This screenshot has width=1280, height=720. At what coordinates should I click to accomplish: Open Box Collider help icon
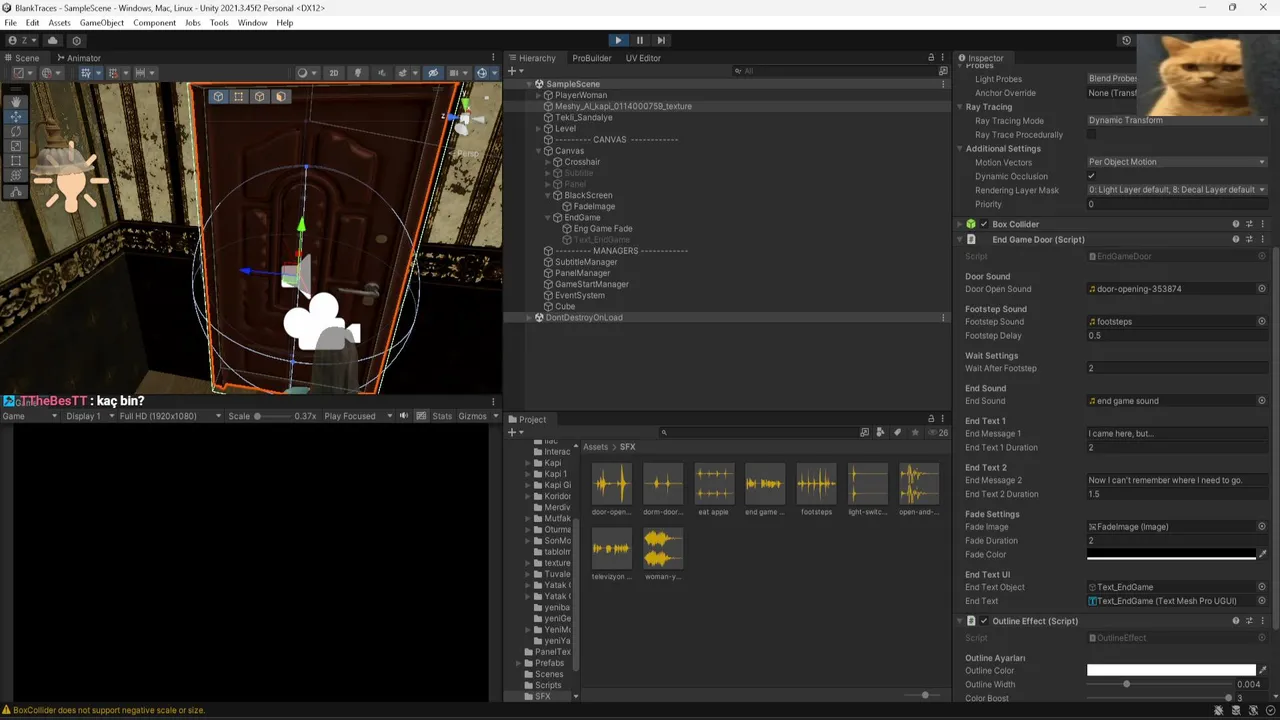[1236, 225]
